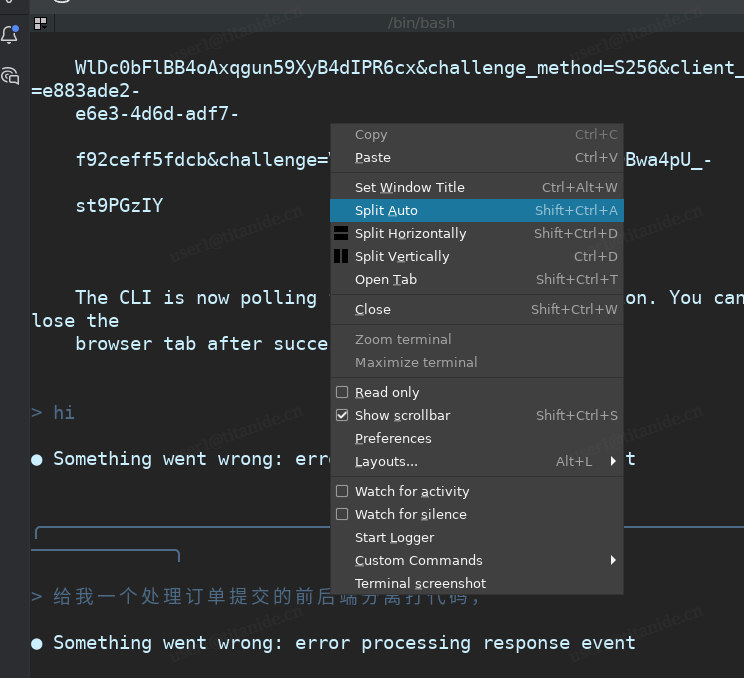Click the /bin/bash terminal title bar
The image size is (744, 678).
(x=421, y=22)
